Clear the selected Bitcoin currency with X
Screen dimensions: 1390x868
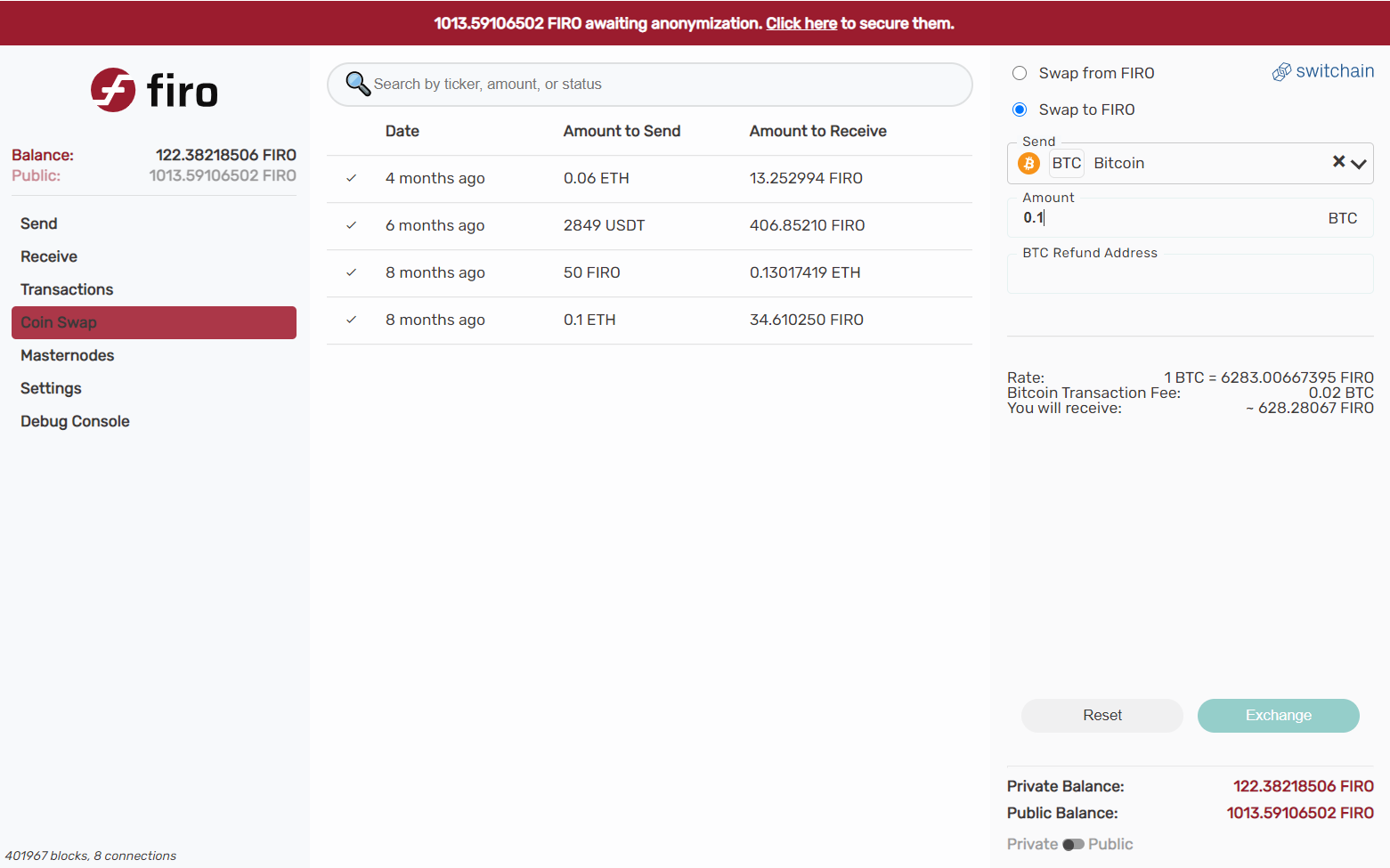coord(1338,161)
